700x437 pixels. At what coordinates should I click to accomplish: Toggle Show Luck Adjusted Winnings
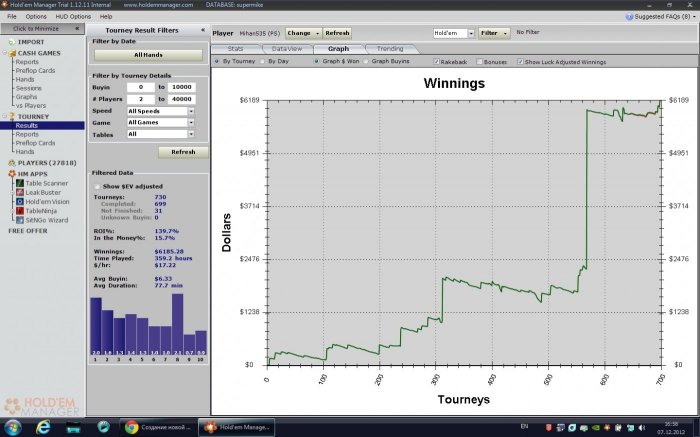point(520,62)
